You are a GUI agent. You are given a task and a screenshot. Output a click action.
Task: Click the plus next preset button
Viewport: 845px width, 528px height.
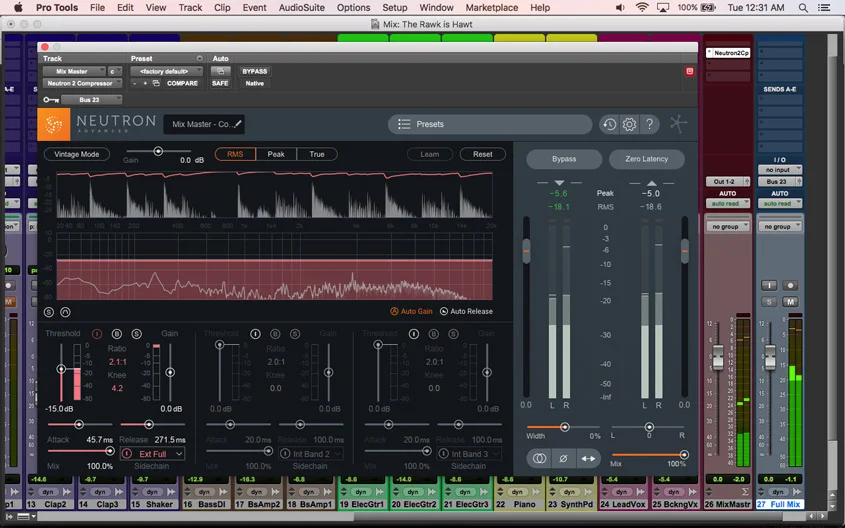click(x=145, y=84)
